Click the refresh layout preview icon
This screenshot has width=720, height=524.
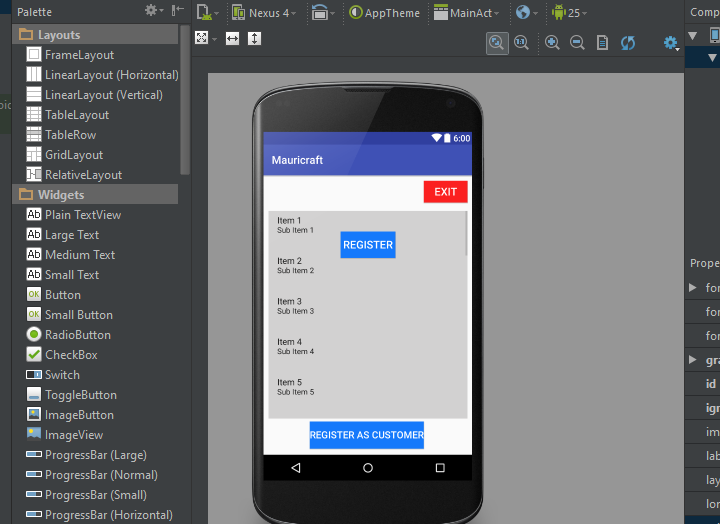pyautogui.click(x=628, y=42)
